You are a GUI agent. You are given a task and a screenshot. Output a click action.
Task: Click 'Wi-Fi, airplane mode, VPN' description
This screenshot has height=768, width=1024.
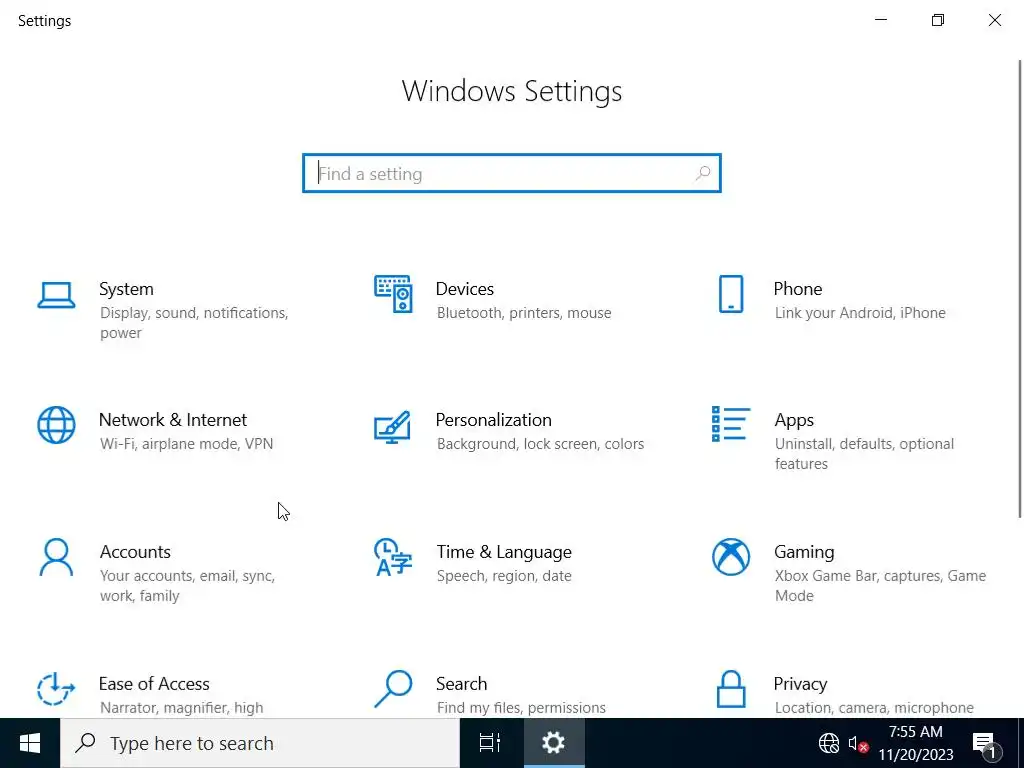(x=186, y=444)
